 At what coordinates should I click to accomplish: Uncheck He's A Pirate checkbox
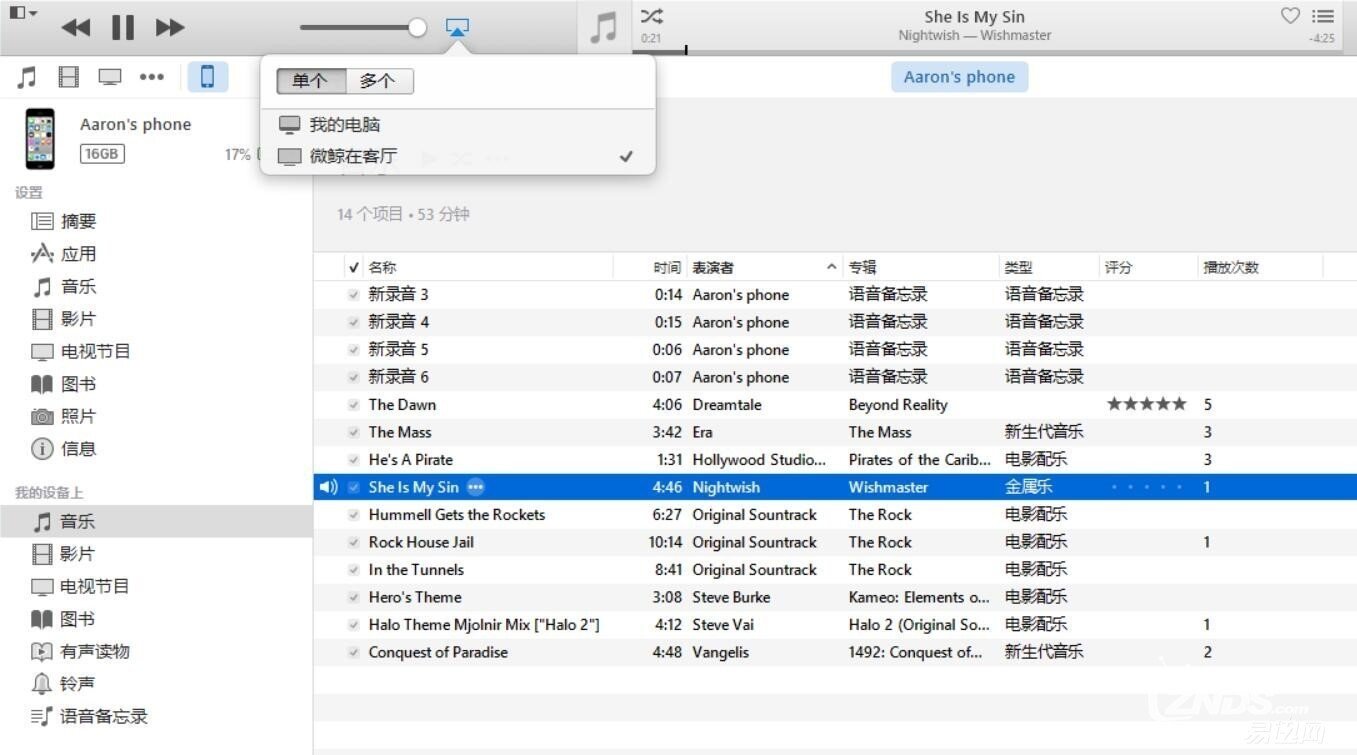(354, 460)
